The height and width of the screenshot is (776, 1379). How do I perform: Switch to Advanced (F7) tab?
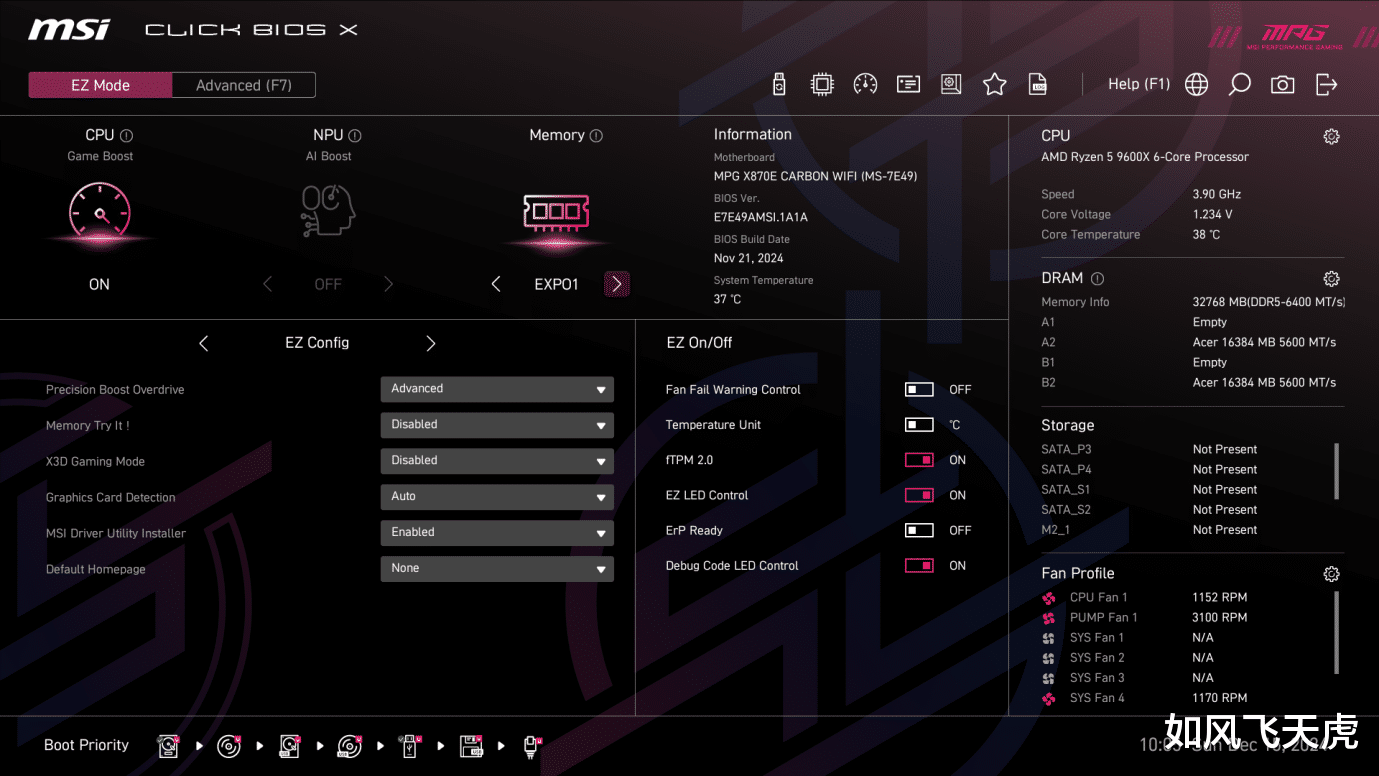click(x=244, y=85)
